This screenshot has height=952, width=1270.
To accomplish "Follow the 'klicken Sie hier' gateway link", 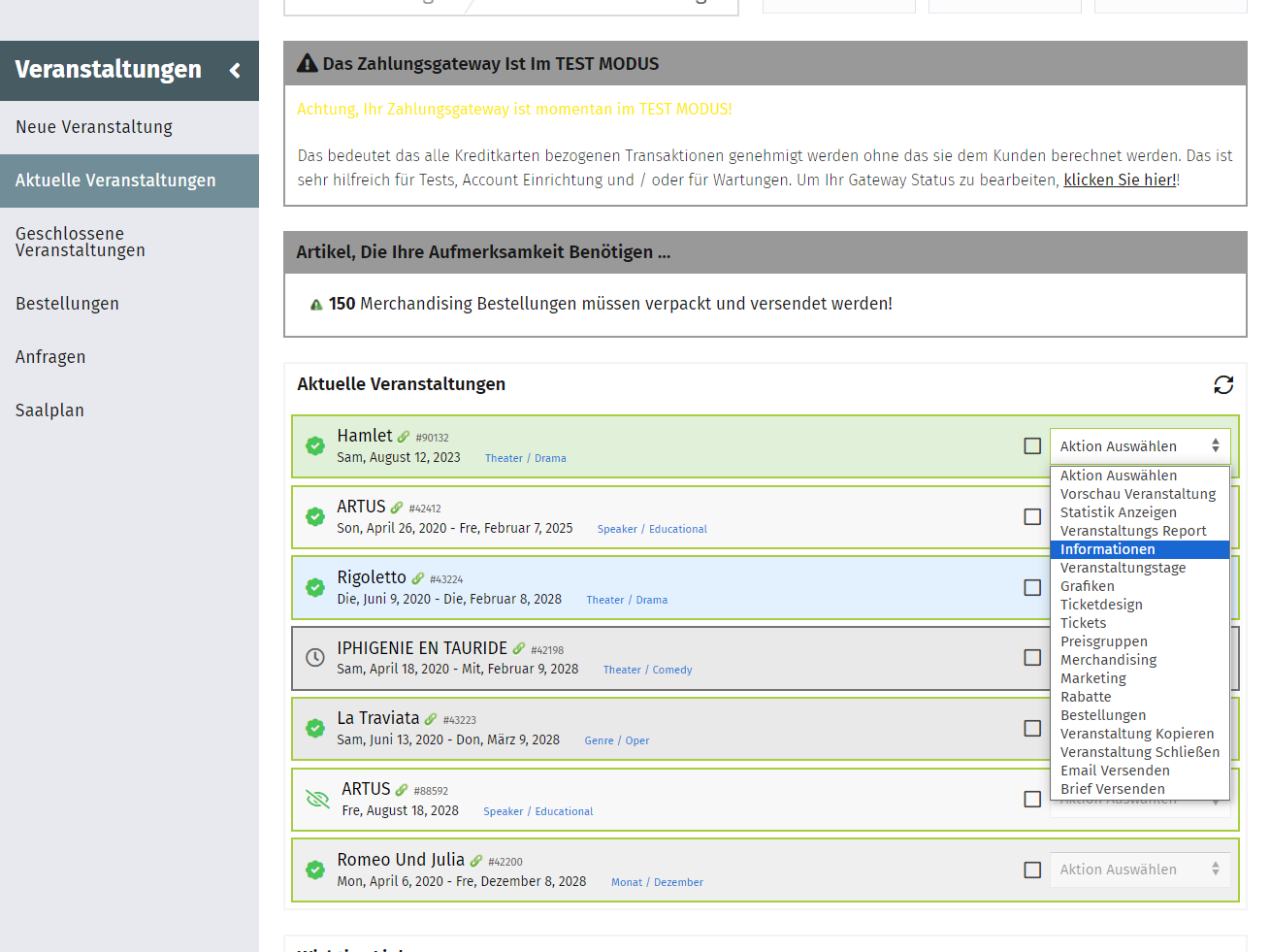I will coord(1119,181).
